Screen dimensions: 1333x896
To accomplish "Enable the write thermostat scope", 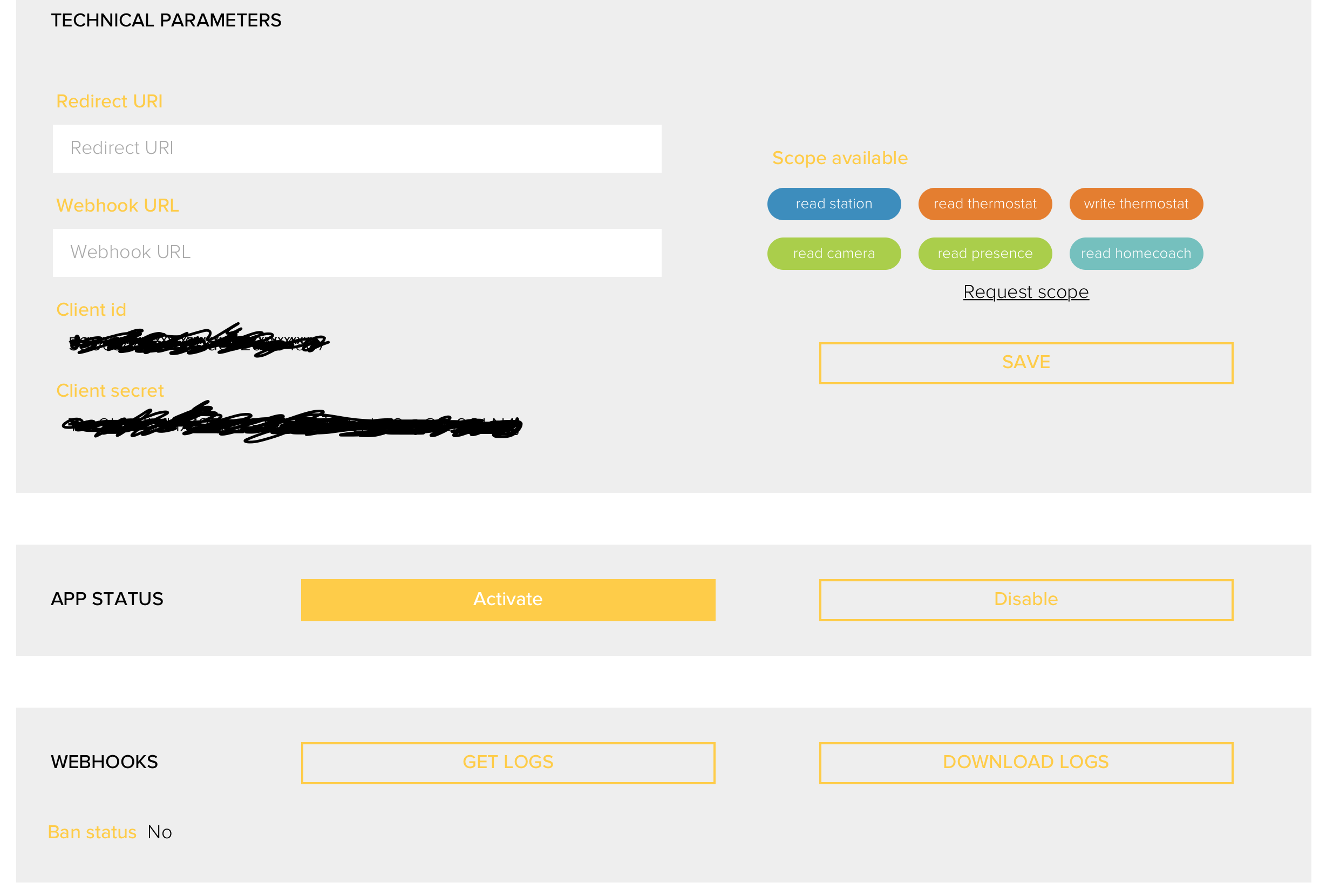I will [1136, 203].
